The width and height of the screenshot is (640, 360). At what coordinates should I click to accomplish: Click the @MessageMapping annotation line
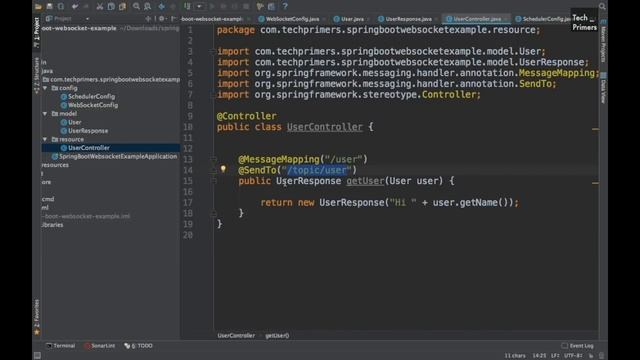coord(303,159)
